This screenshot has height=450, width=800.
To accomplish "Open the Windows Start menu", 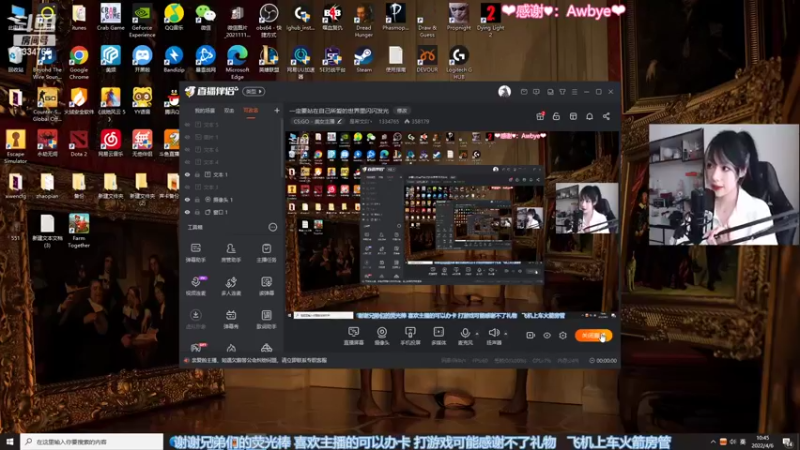I will pyautogui.click(x=10, y=442).
